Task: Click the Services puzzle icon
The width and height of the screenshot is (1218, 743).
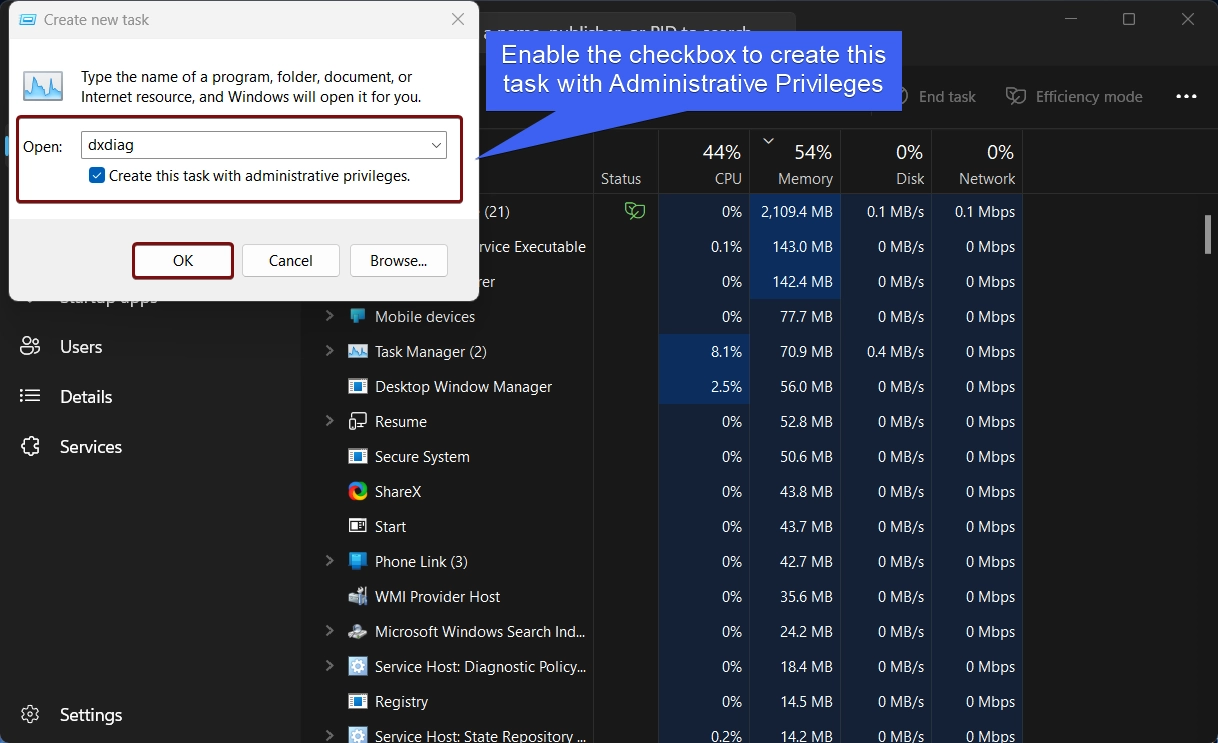Action: [30, 447]
